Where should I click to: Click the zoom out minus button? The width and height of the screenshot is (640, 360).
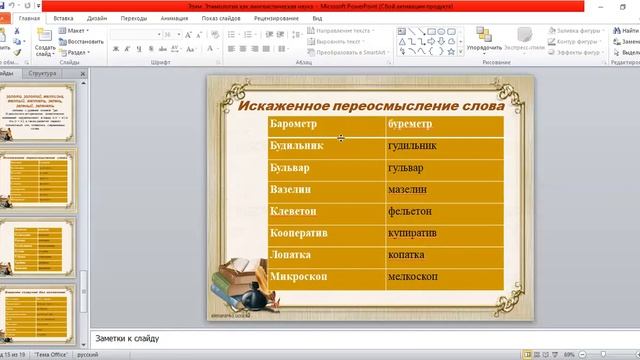583,355
